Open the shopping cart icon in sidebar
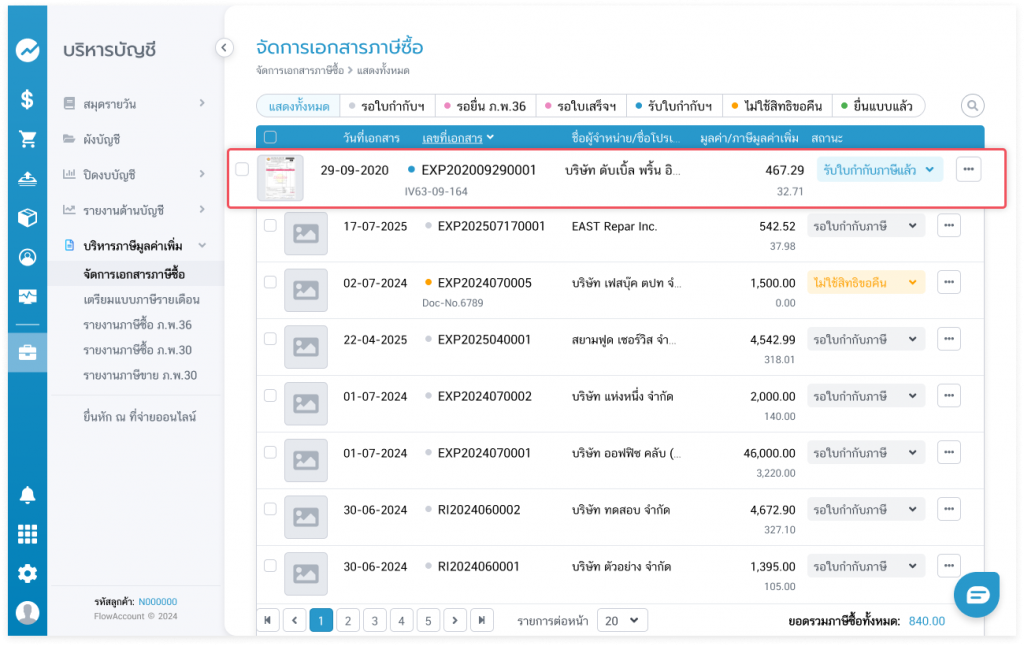This screenshot has height=646, width=1024. tap(27, 139)
